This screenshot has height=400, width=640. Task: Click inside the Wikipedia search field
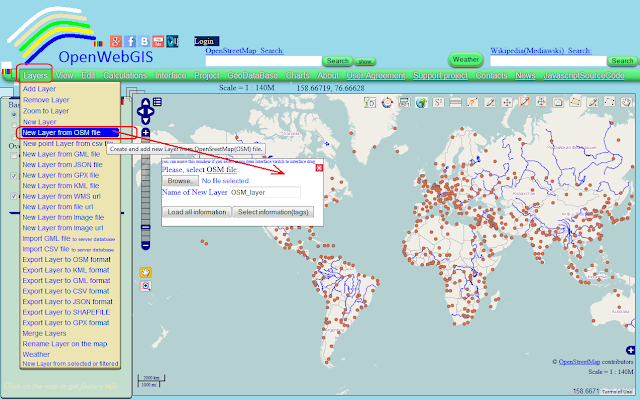pyautogui.click(x=548, y=61)
